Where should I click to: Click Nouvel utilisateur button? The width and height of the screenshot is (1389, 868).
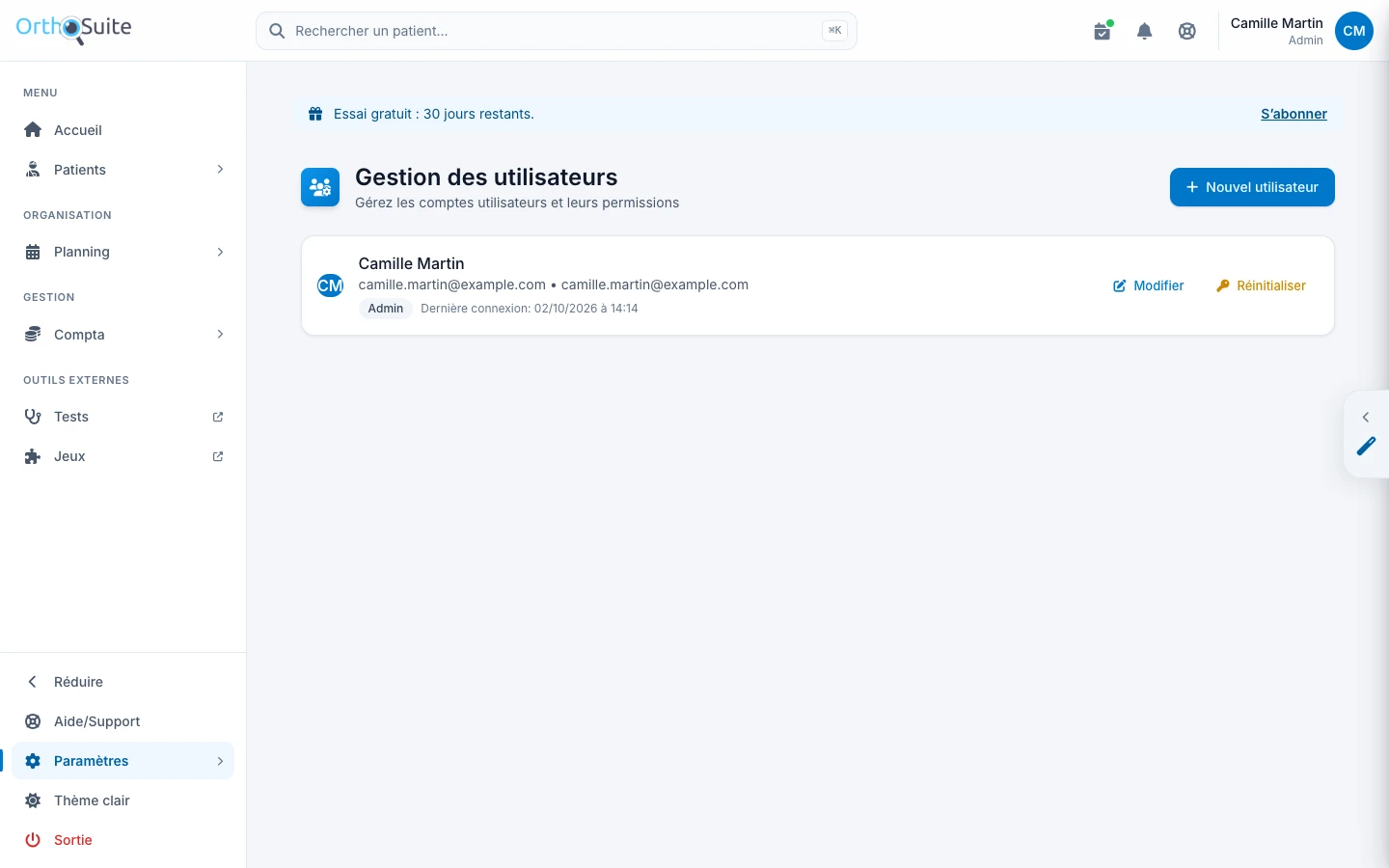click(1252, 187)
